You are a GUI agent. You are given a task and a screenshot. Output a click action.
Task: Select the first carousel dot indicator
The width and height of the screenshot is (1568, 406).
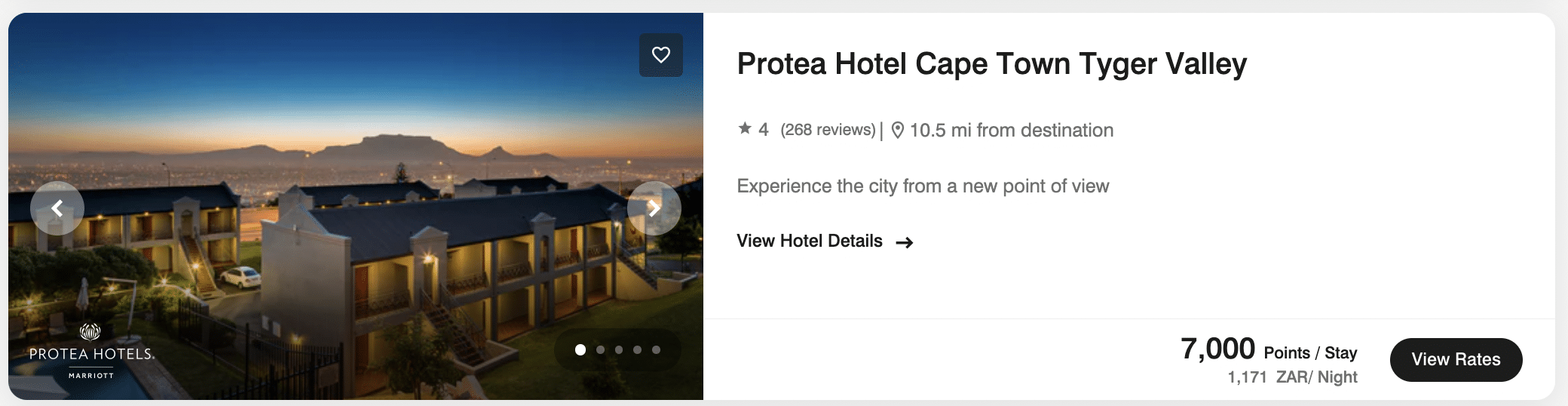(x=580, y=349)
